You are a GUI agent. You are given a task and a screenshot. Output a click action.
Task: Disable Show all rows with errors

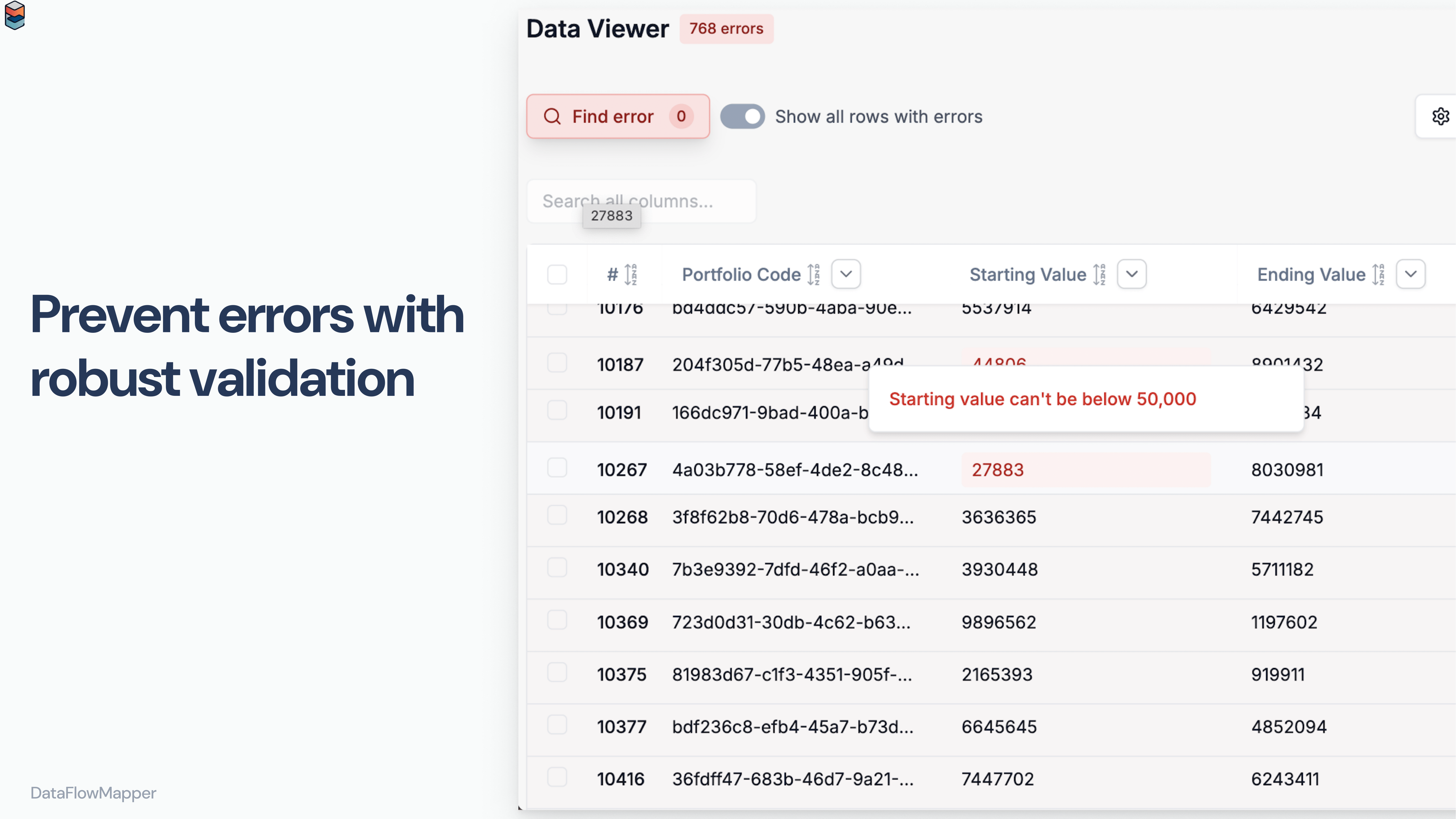pyautogui.click(x=742, y=117)
